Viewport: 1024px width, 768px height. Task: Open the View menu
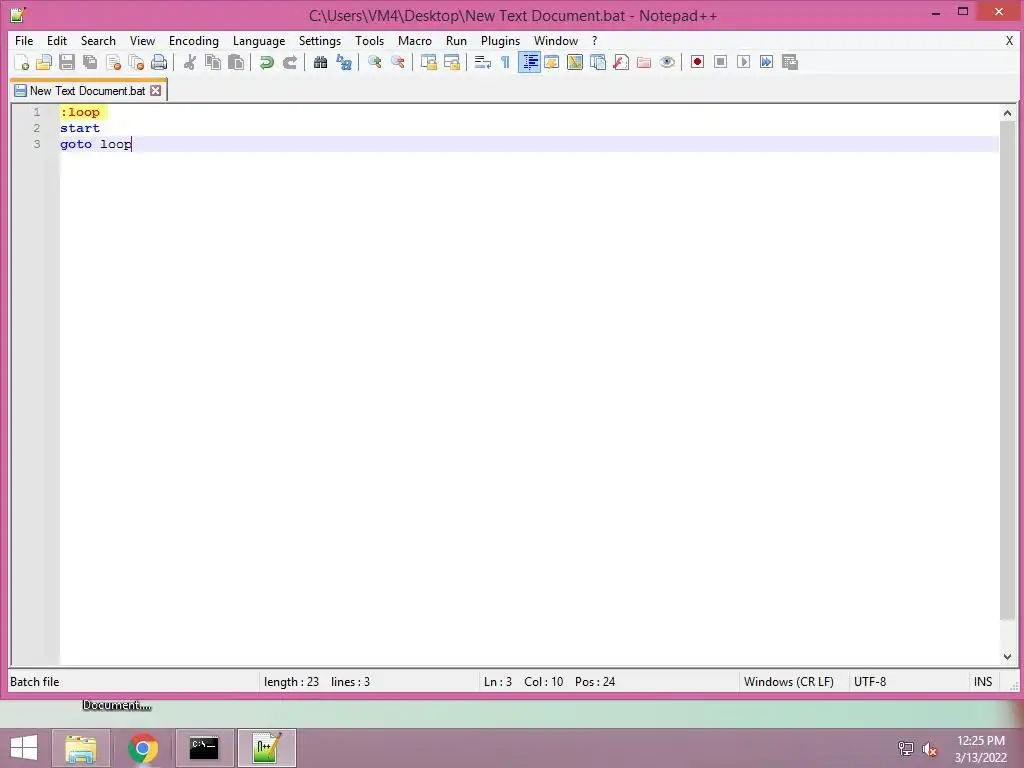[x=142, y=40]
